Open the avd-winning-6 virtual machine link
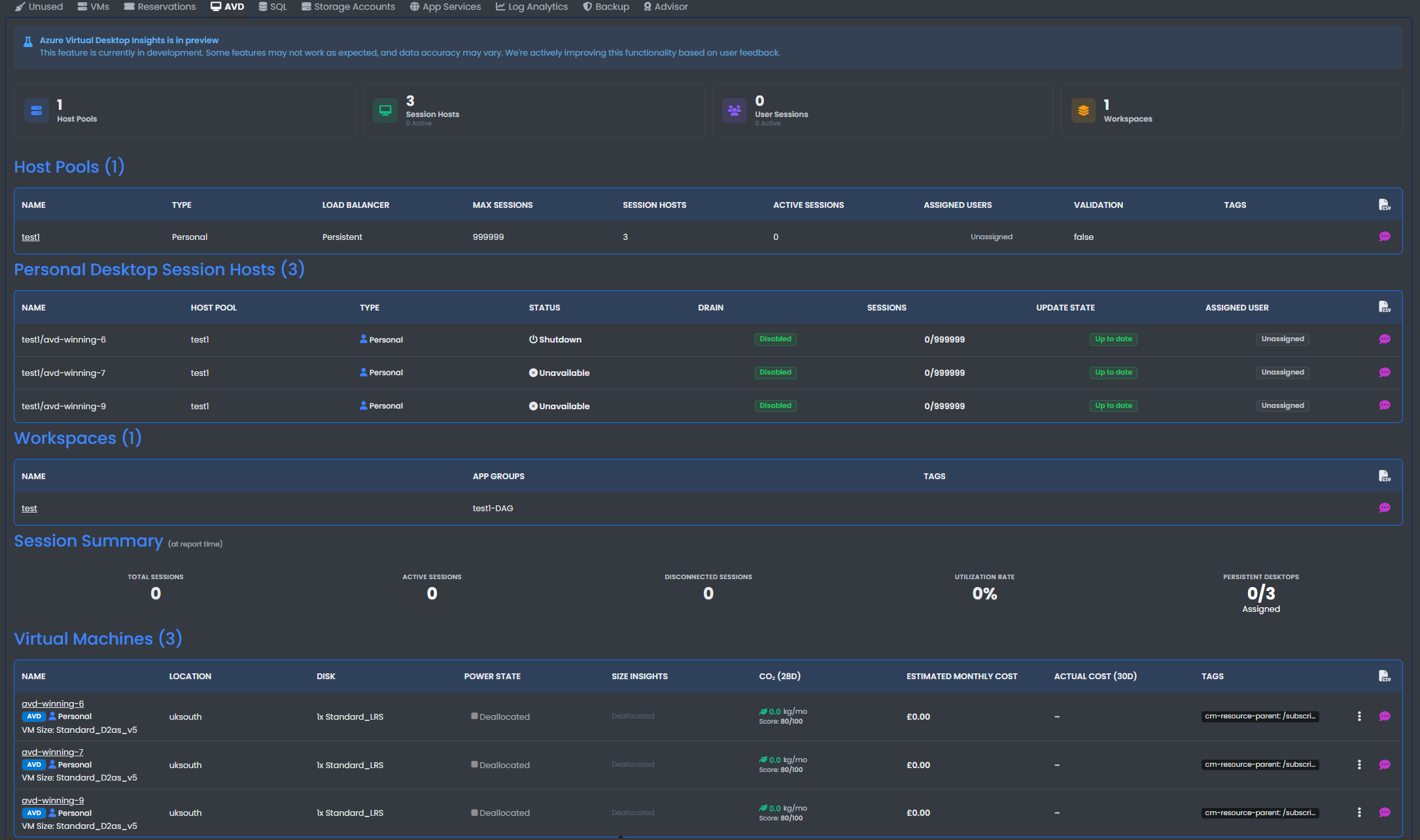 point(53,703)
